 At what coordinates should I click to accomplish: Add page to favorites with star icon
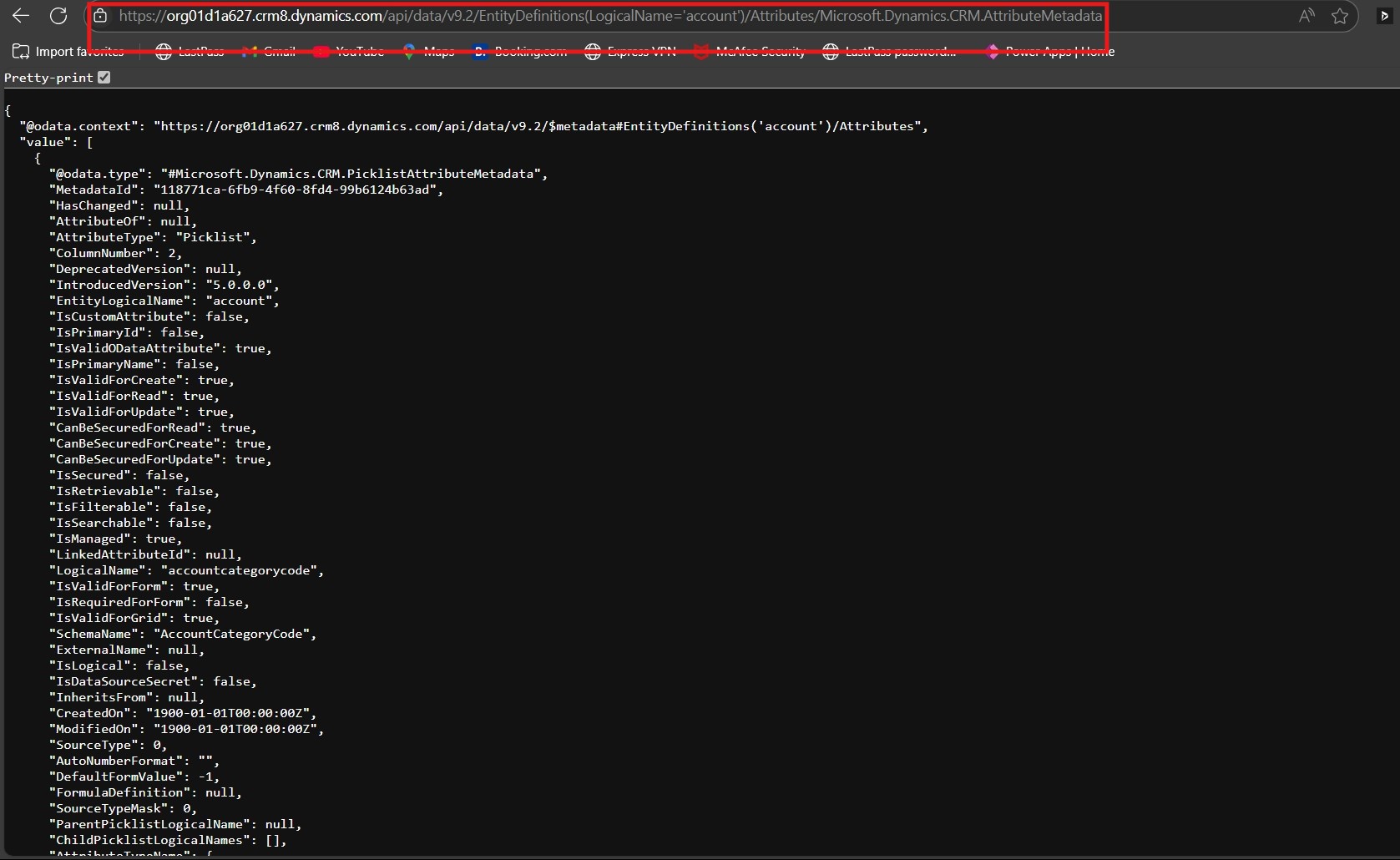coord(1340,16)
